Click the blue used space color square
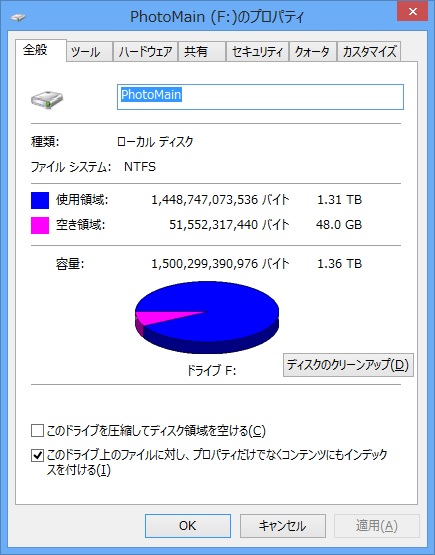The width and height of the screenshot is (435, 555). click(x=40, y=200)
